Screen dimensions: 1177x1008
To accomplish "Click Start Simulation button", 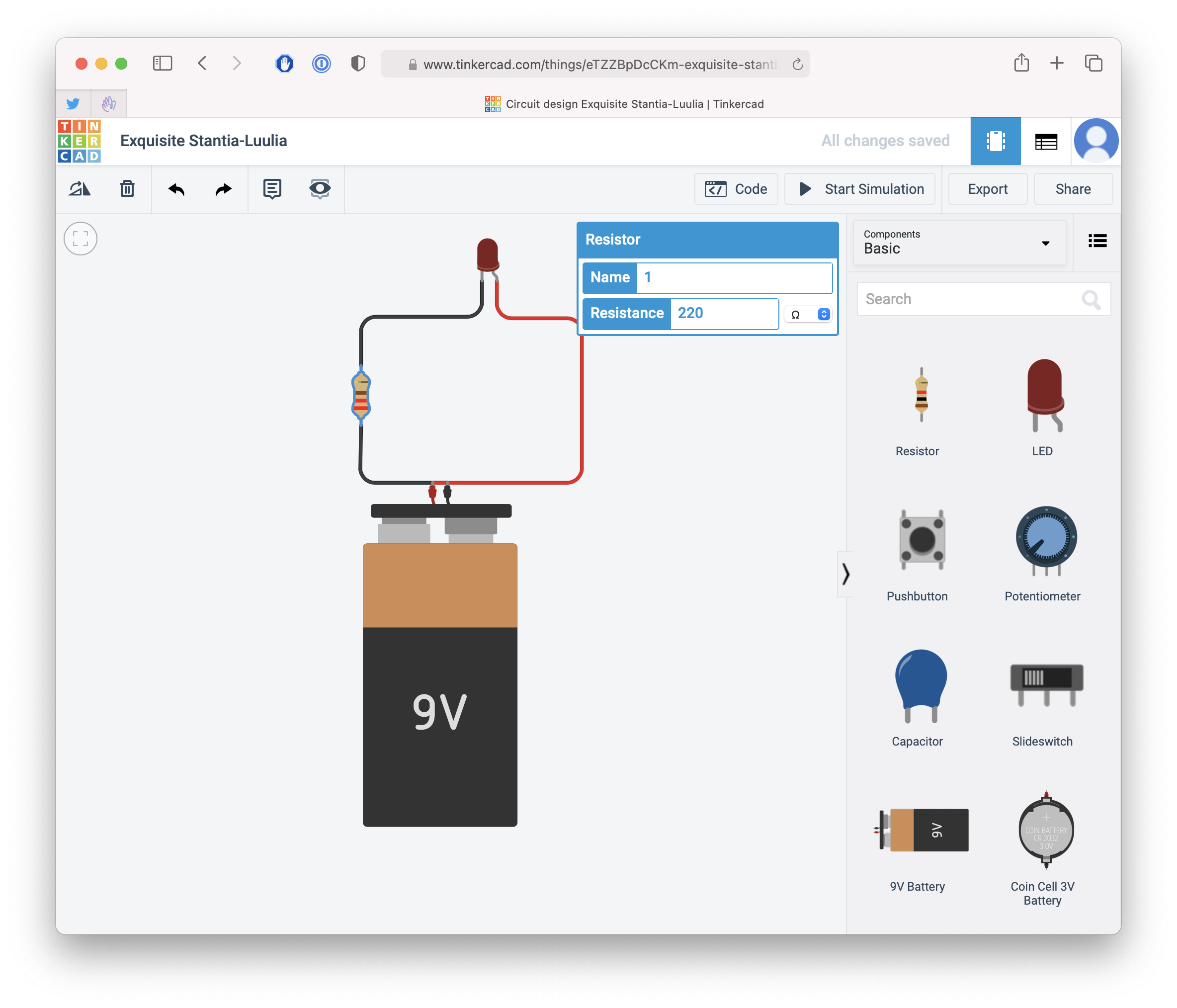I will [859, 189].
